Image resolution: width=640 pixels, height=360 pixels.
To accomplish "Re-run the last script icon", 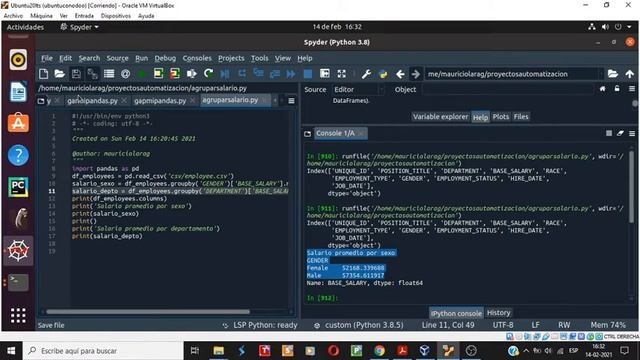I will tap(208, 74).
